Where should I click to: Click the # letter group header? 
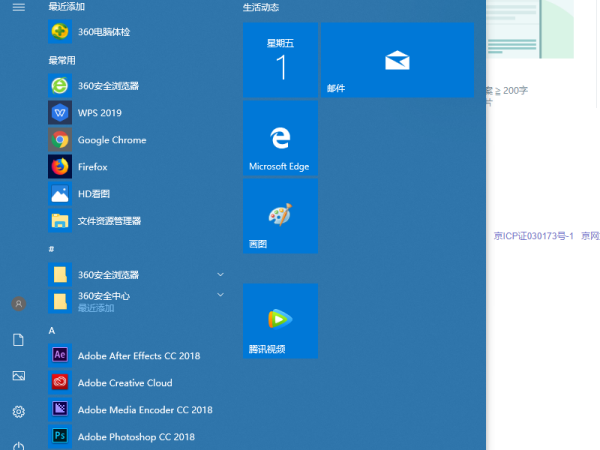tap(51, 249)
